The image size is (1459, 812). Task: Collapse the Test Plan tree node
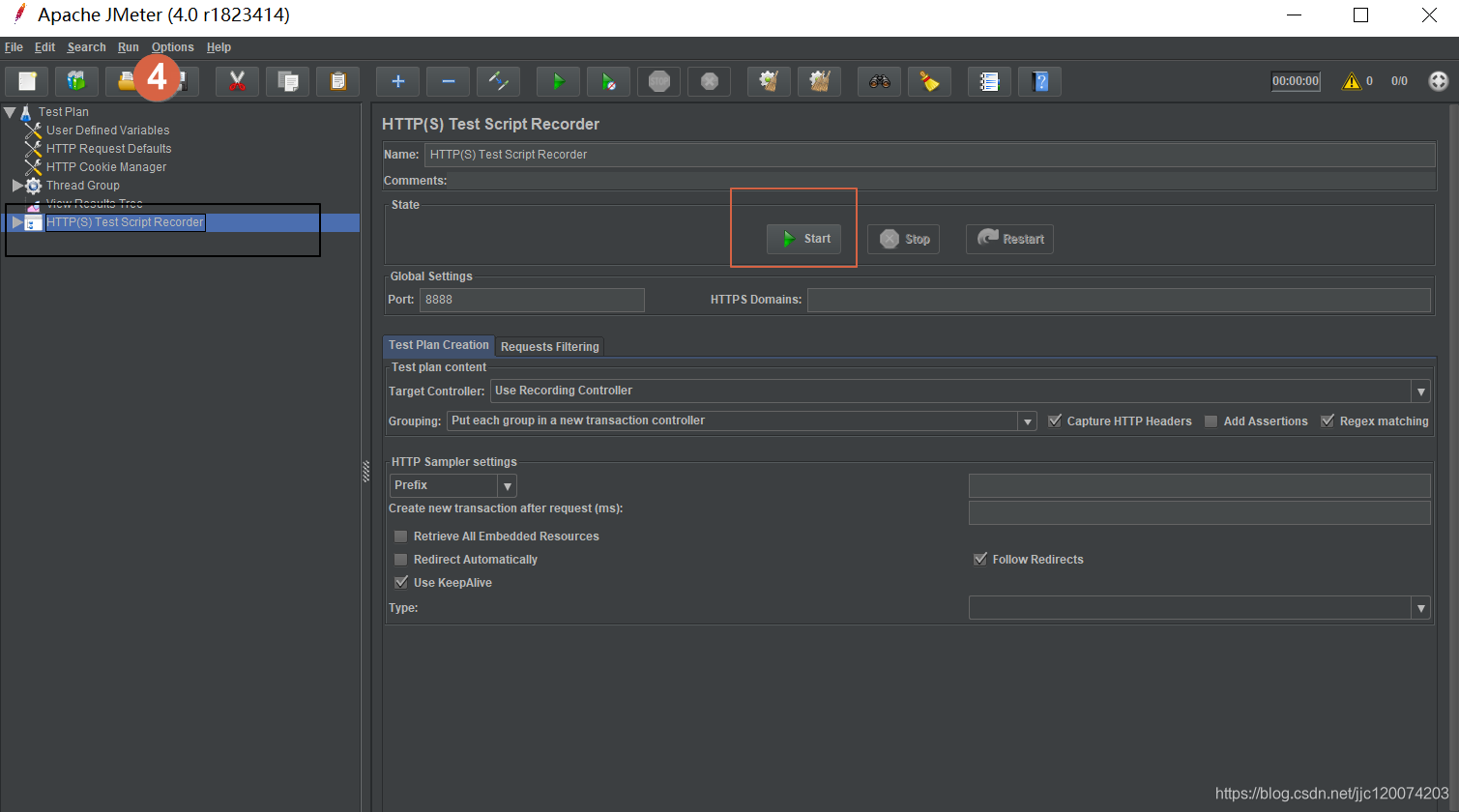click(10, 112)
